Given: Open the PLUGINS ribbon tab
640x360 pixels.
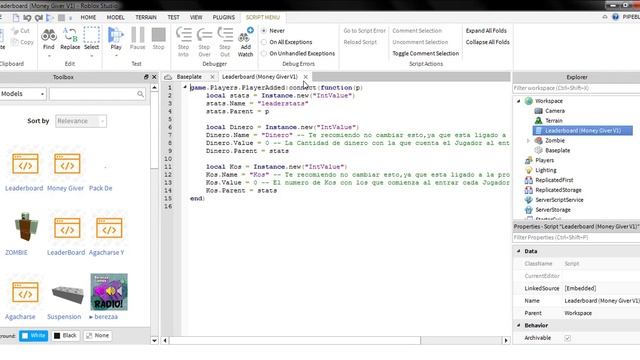Looking at the screenshot, I should tap(224, 17).
